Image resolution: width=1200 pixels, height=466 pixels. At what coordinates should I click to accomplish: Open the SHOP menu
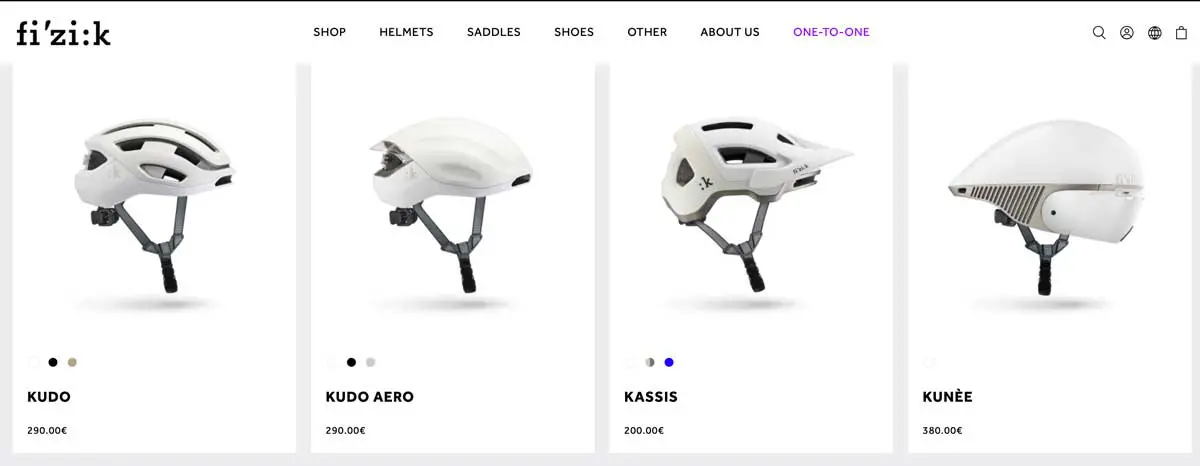click(329, 32)
